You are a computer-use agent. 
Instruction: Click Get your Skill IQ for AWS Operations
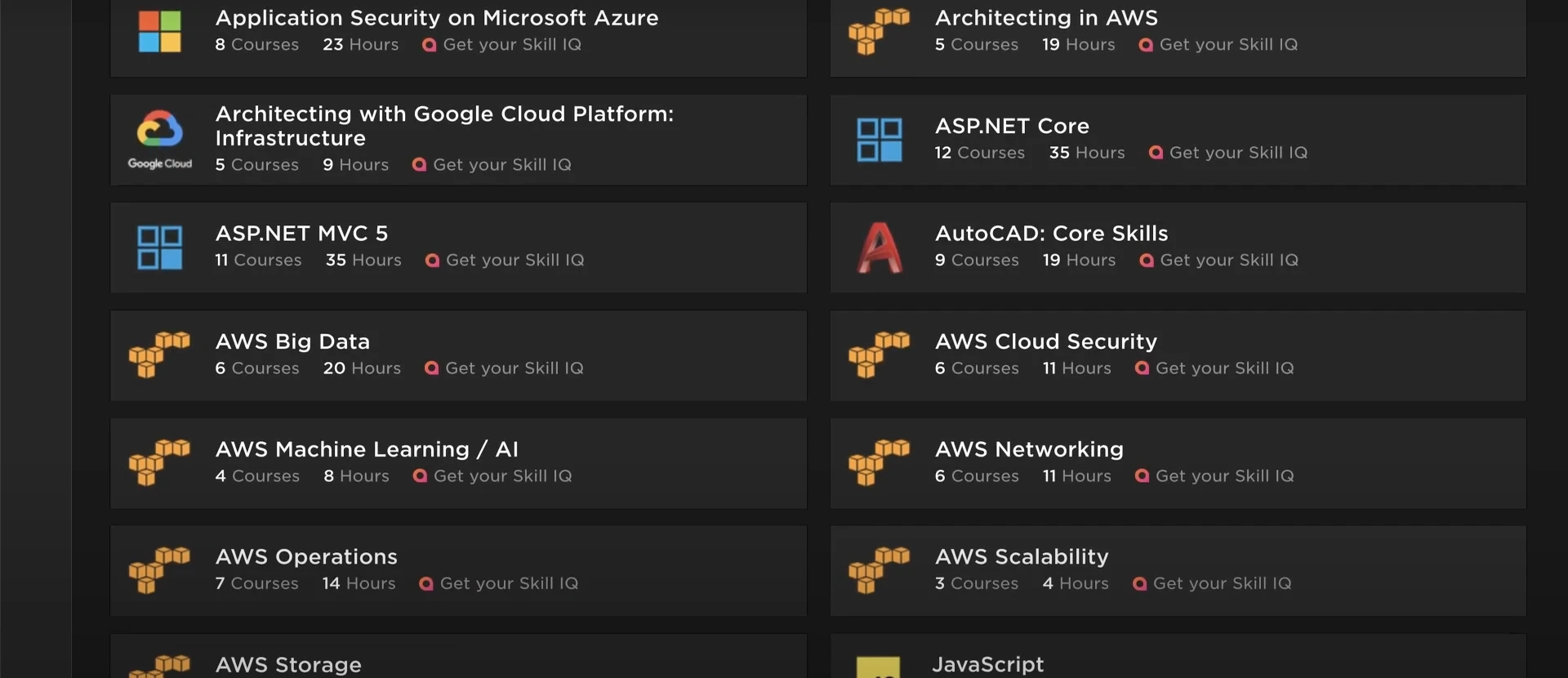[509, 584]
